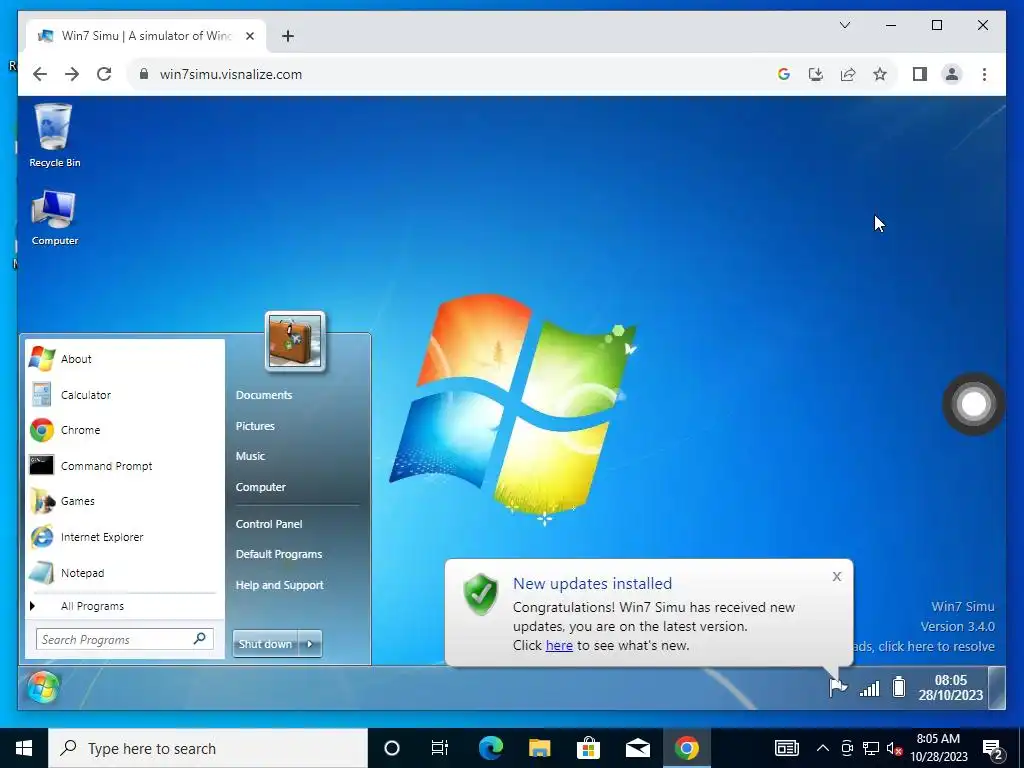Click the install app icon in address bar

[816, 74]
